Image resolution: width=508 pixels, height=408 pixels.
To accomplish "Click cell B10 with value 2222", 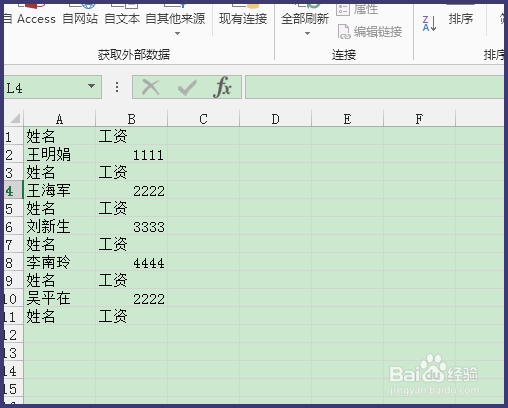I will coord(132,298).
